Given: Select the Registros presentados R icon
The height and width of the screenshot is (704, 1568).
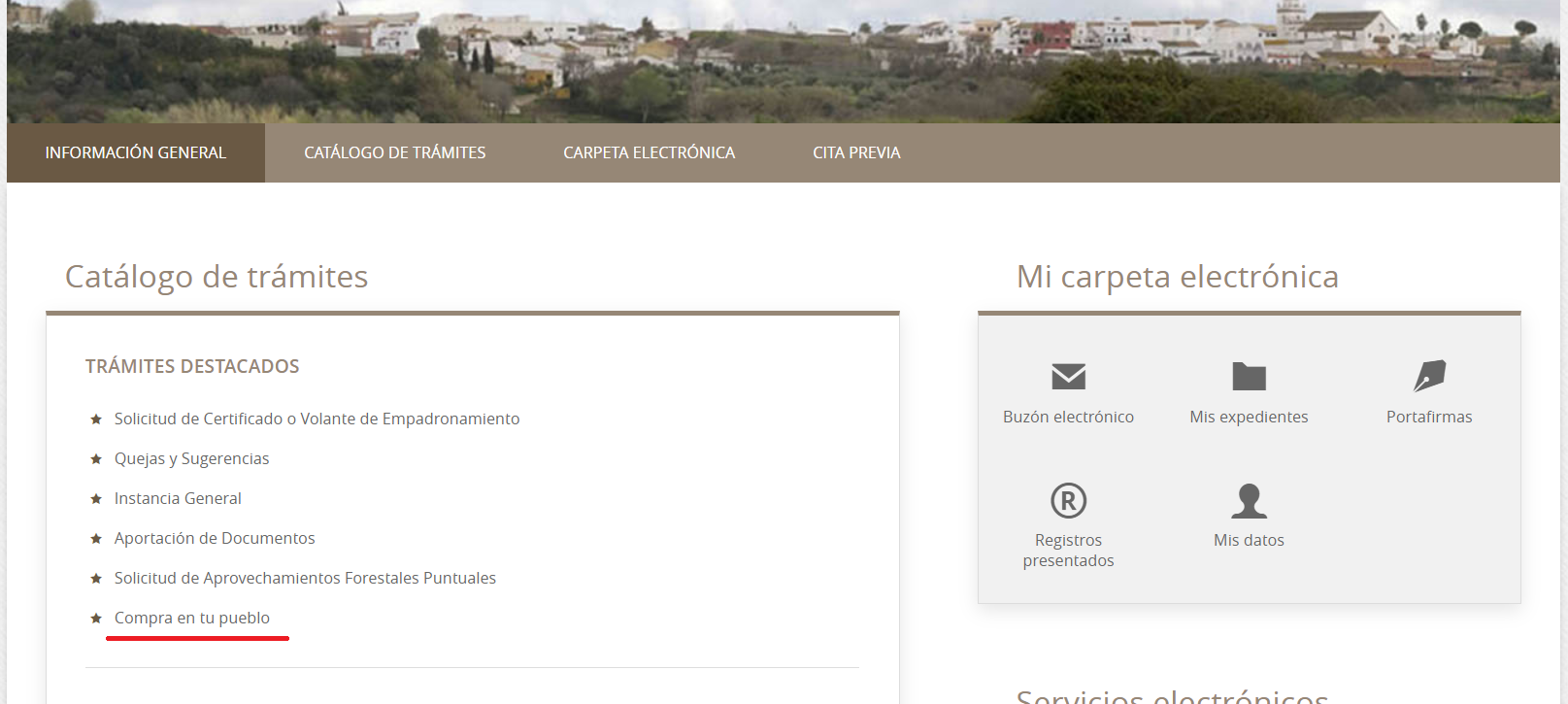Looking at the screenshot, I should click(x=1068, y=501).
